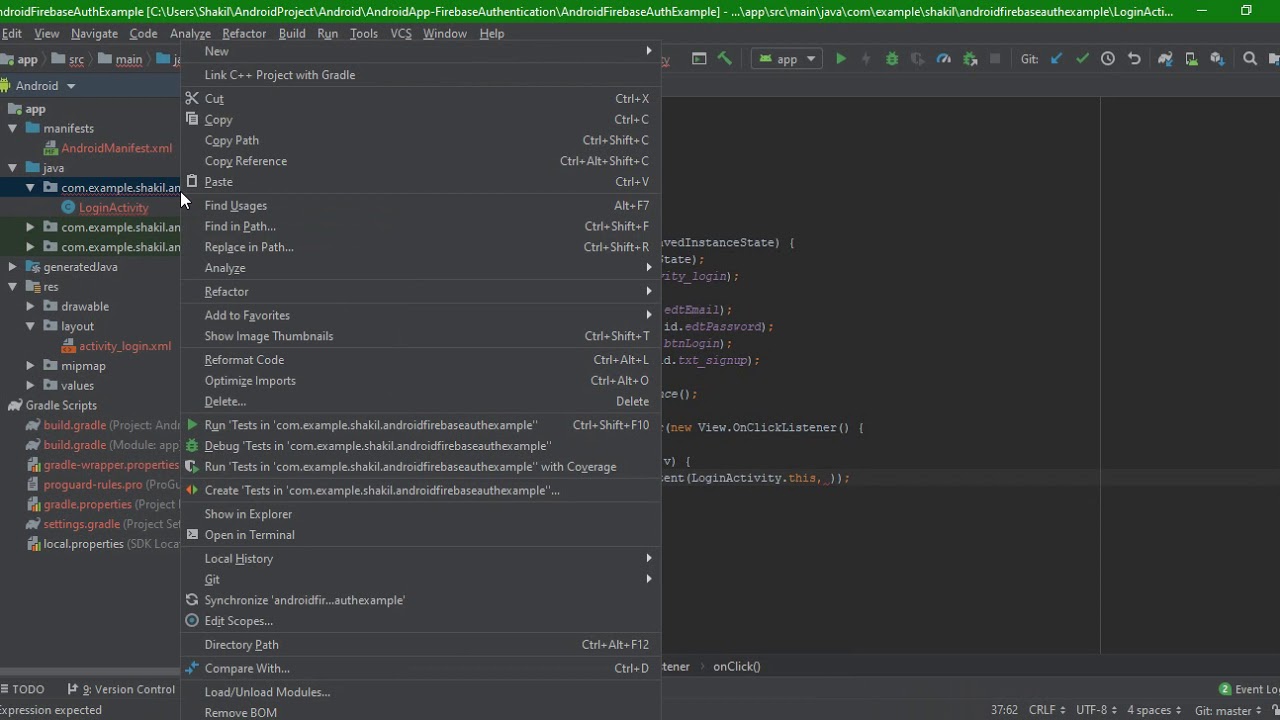Screen dimensions: 1280x720
Task: Click the Make Project hammer icon
Action: (x=725, y=59)
